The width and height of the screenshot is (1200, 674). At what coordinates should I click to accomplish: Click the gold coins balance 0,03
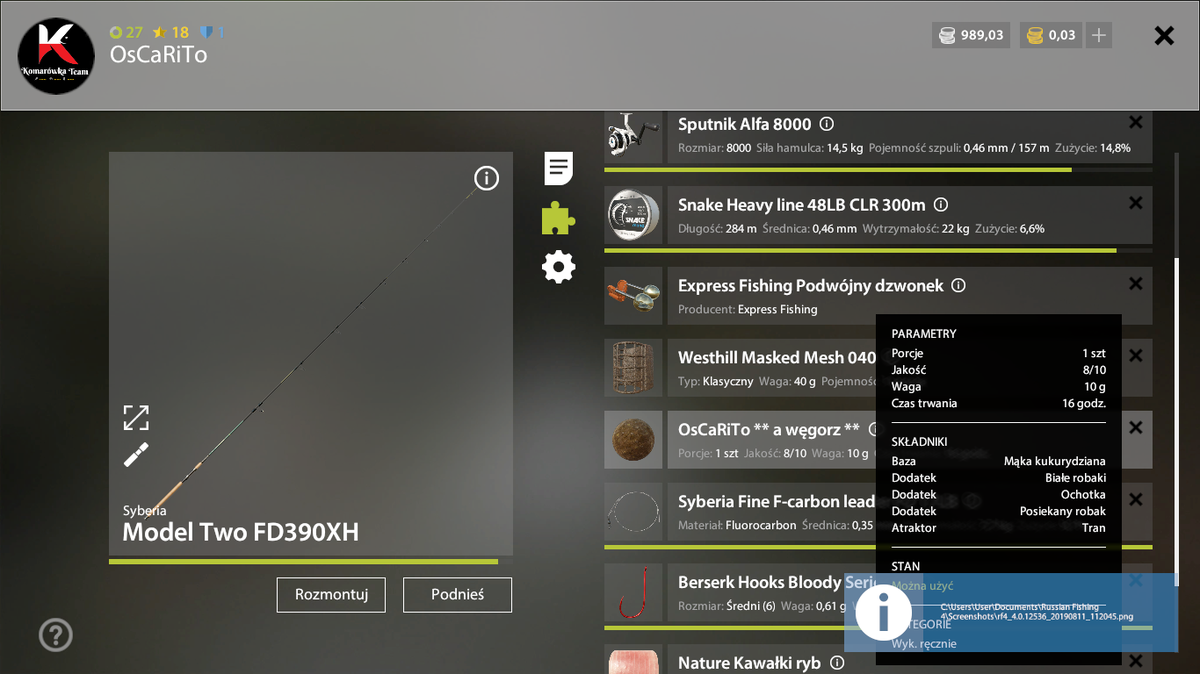(x=1051, y=35)
